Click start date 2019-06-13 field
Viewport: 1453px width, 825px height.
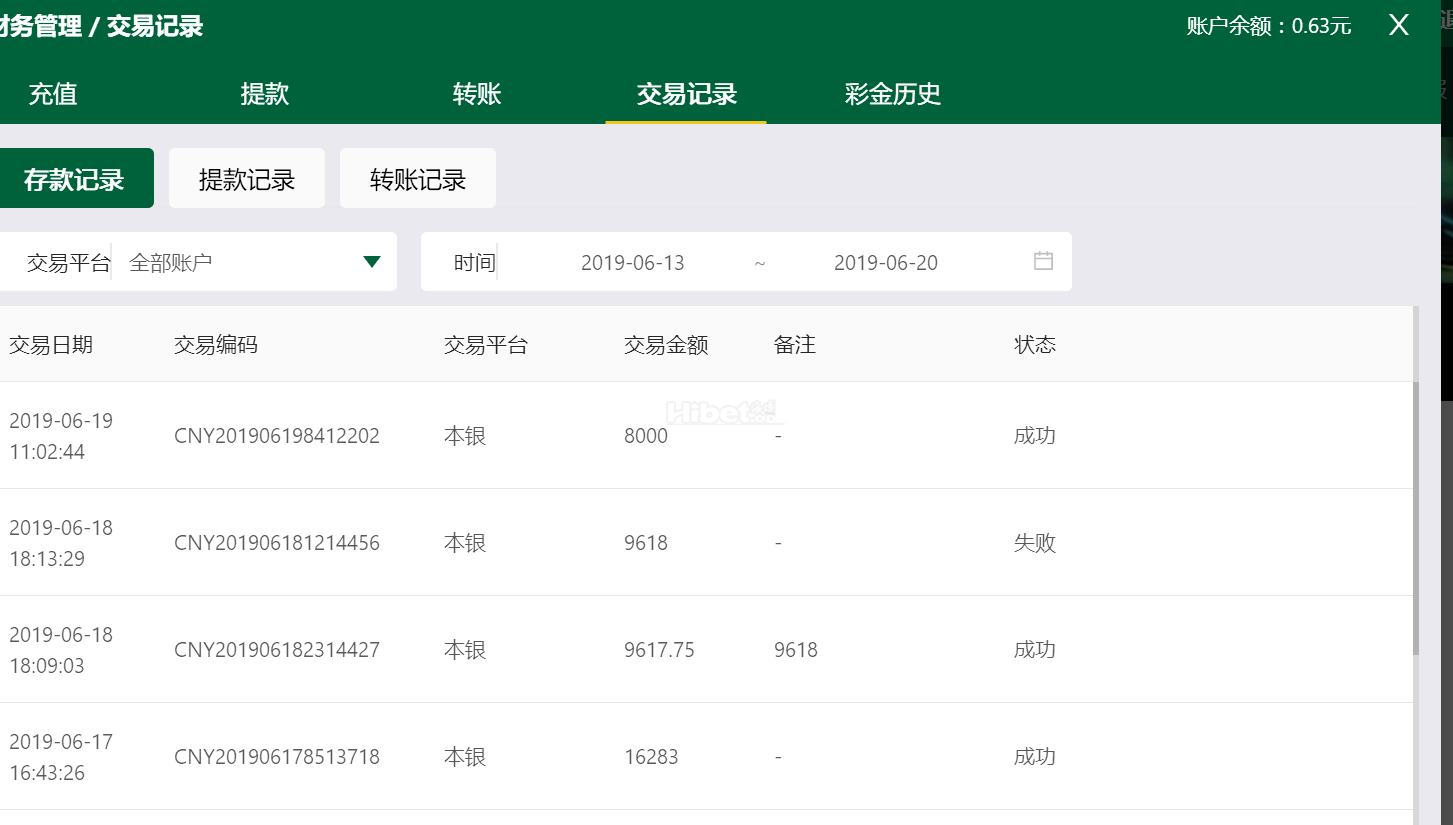pos(632,263)
